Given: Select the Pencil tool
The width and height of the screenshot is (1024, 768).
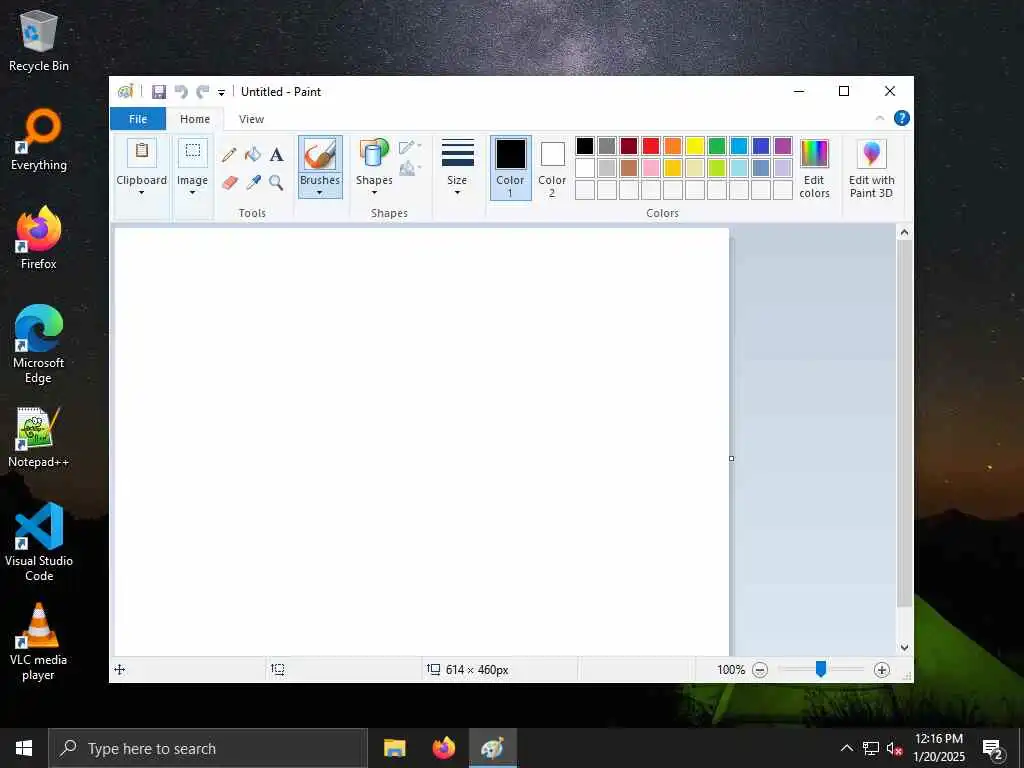Looking at the screenshot, I should (229, 155).
